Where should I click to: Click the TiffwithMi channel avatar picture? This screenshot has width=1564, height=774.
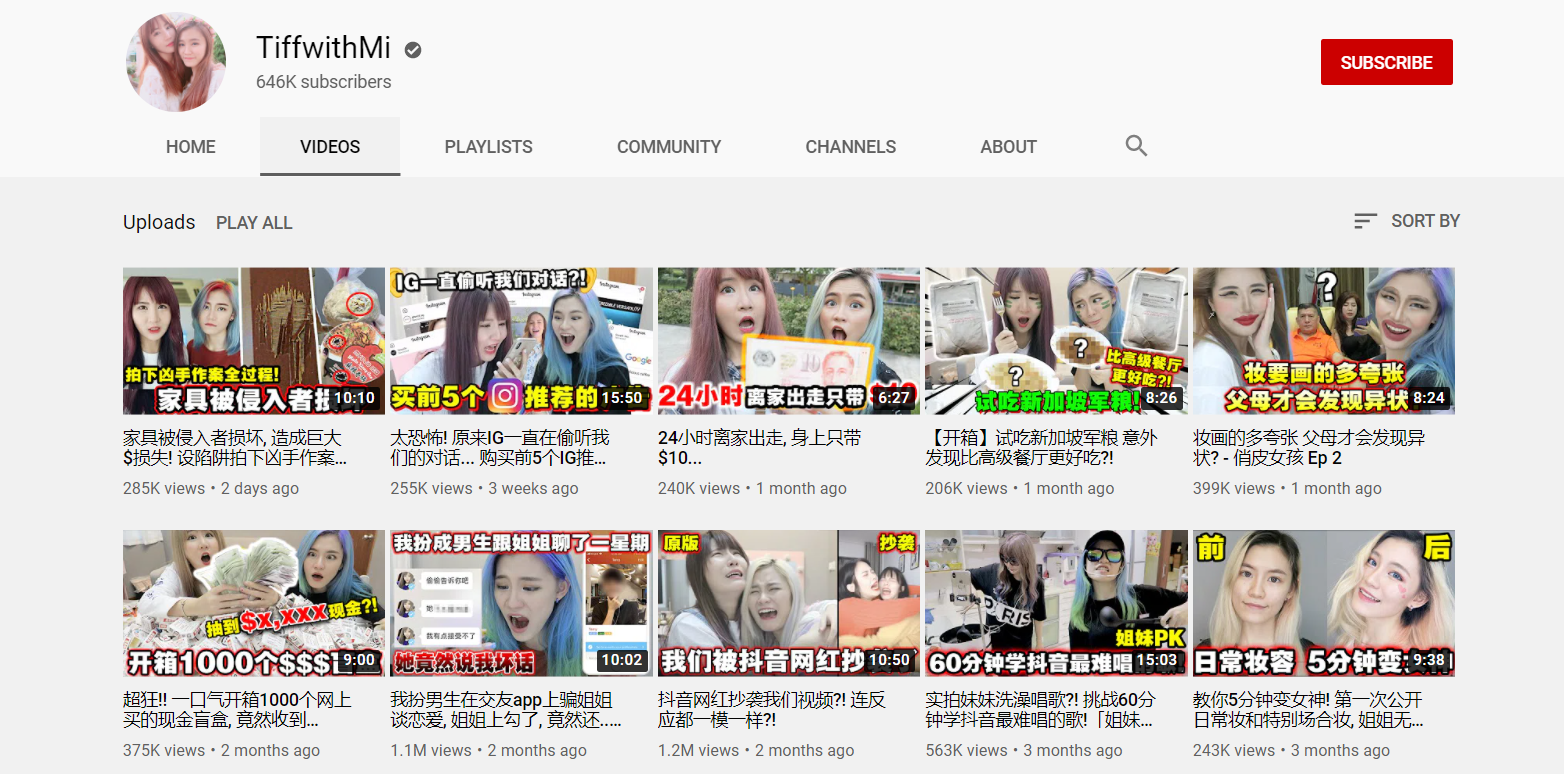[176, 62]
